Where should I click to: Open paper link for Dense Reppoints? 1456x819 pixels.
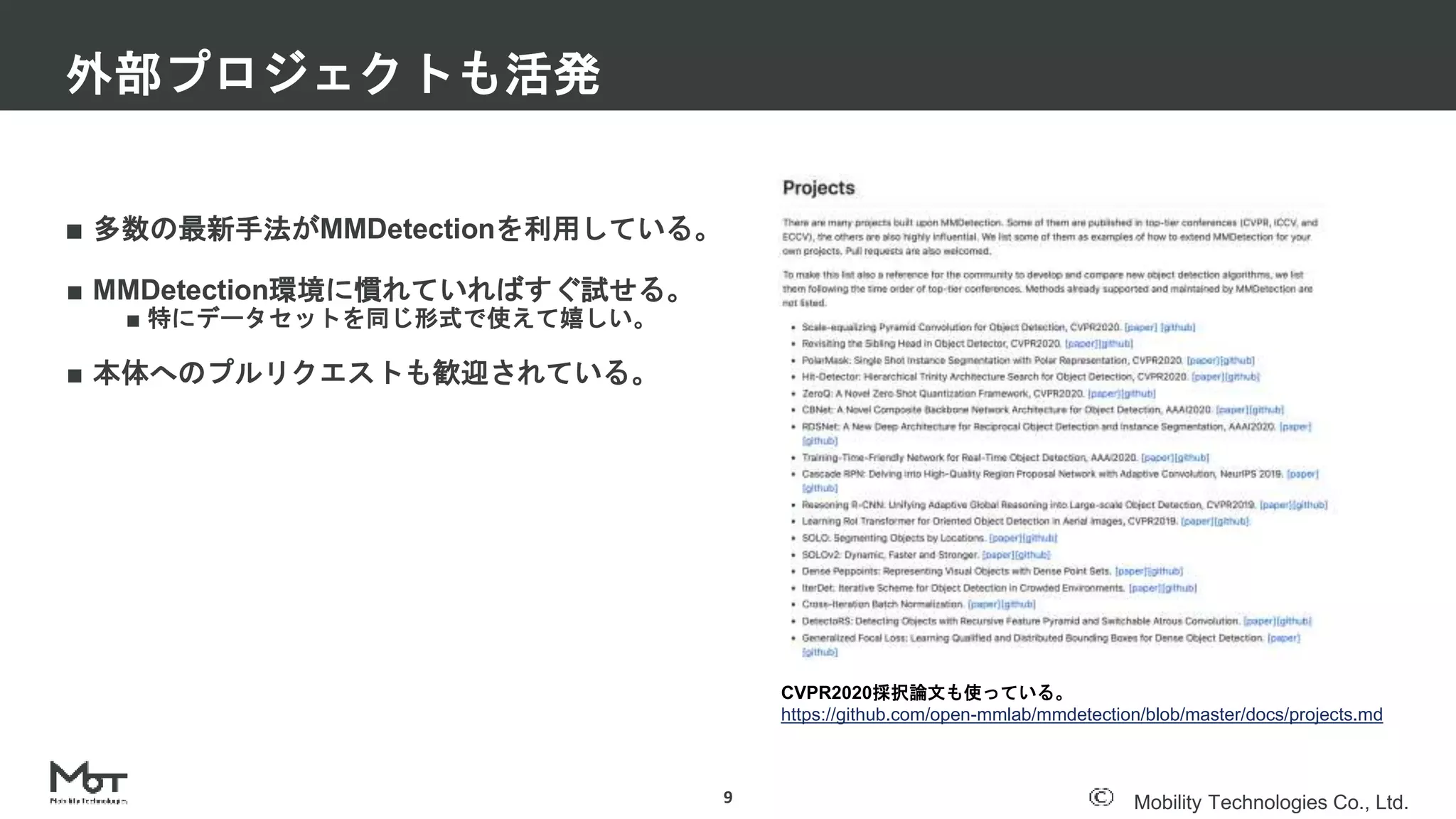coord(1131,572)
